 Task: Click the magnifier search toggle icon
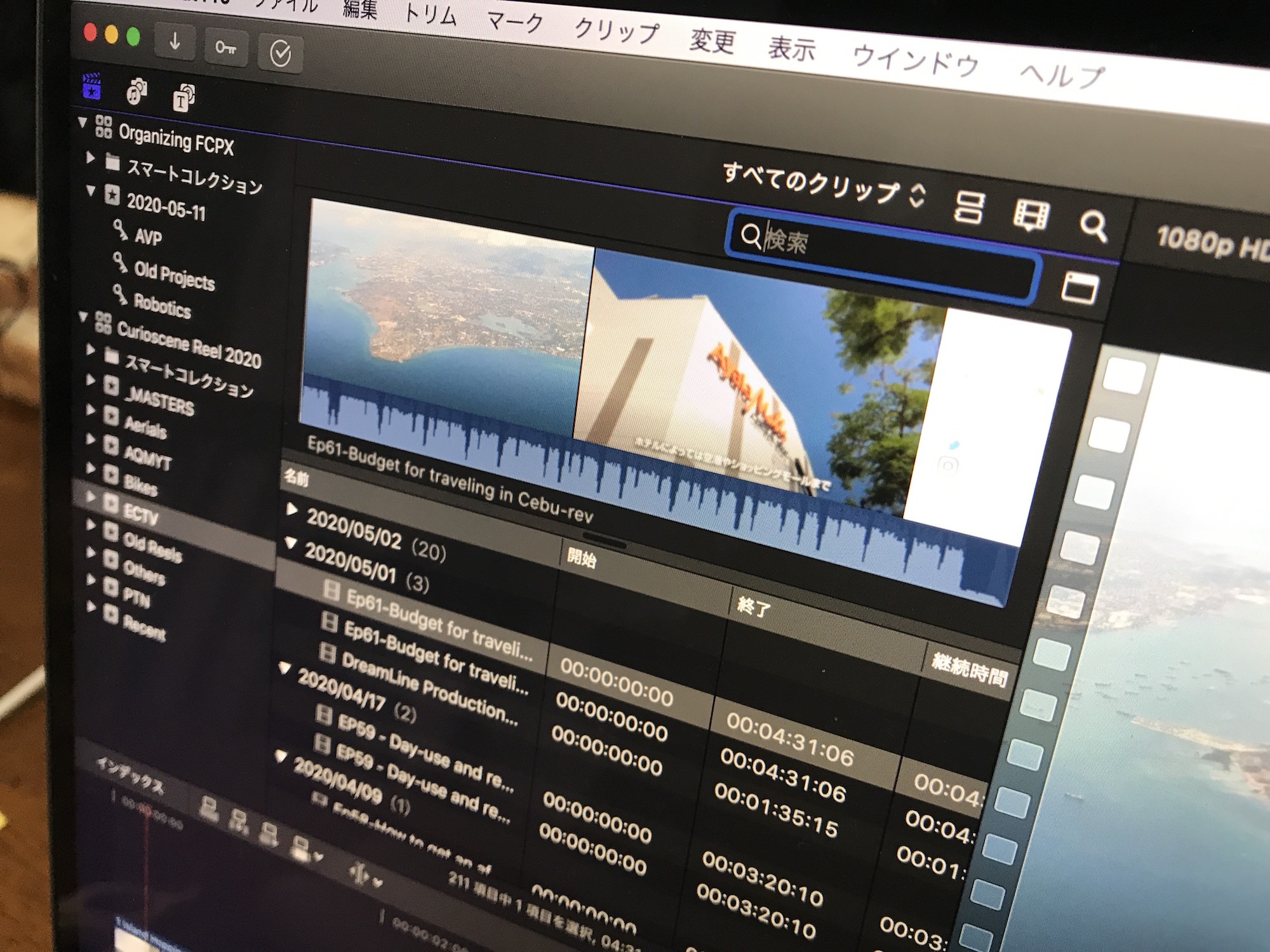click(1093, 225)
